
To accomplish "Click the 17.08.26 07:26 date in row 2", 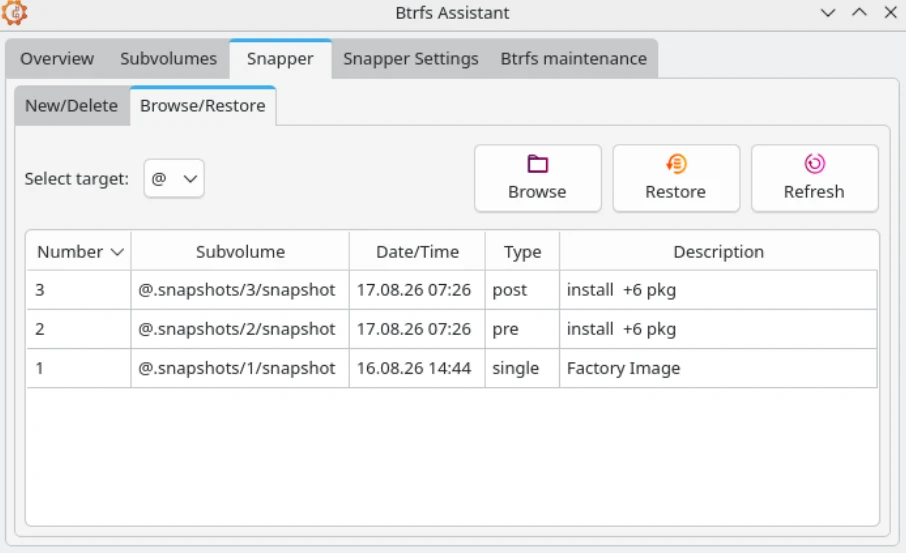I will [417, 329].
